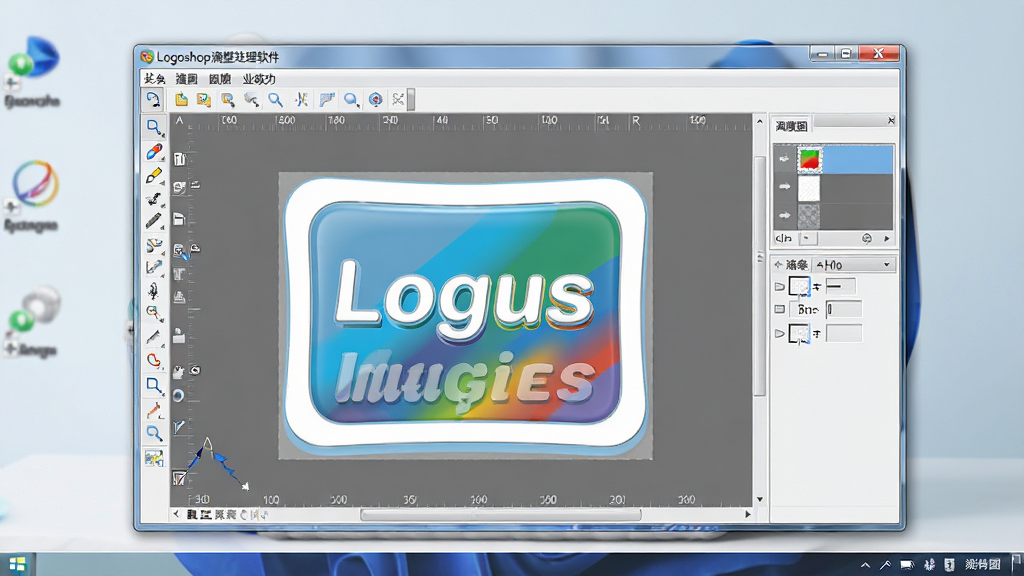Click the small button beside the layer panel footer label
This screenshot has width=1024, height=576.
(x=807, y=238)
